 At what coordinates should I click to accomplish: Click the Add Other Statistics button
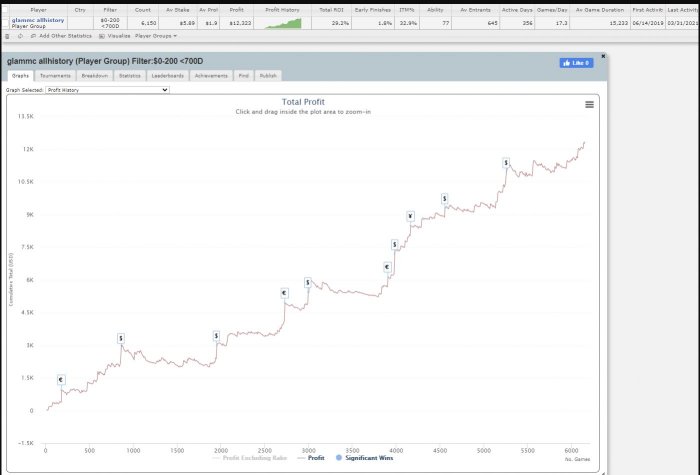pyautogui.click(x=61, y=36)
